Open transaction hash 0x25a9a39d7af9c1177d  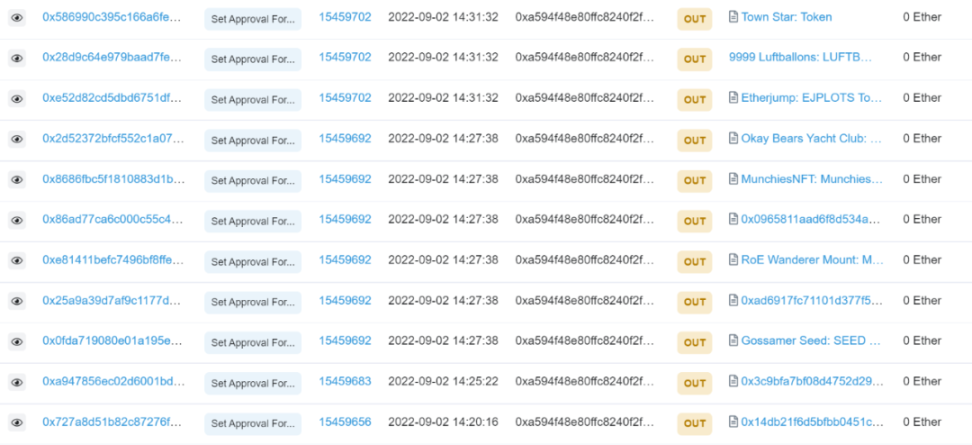pos(113,301)
